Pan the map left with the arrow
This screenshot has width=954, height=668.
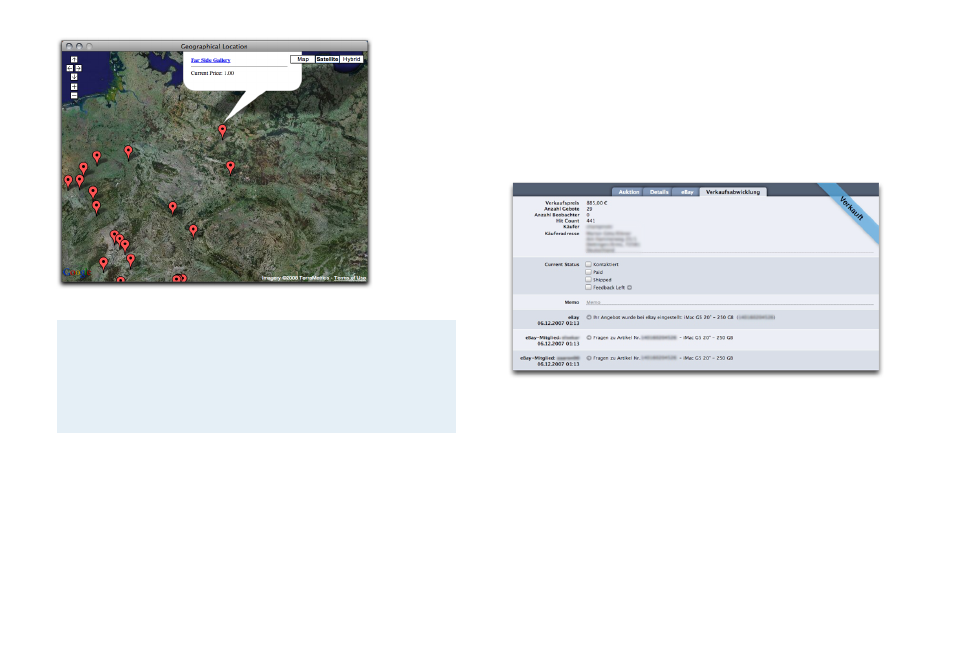69,68
